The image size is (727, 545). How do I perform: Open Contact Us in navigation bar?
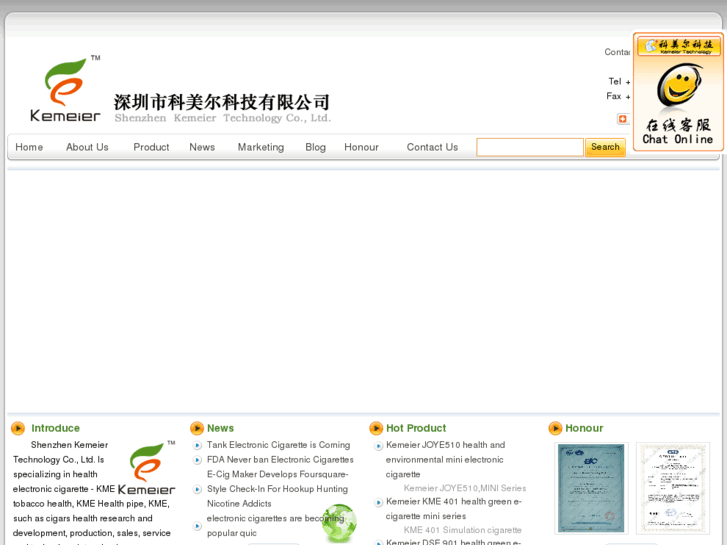tap(432, 147)
